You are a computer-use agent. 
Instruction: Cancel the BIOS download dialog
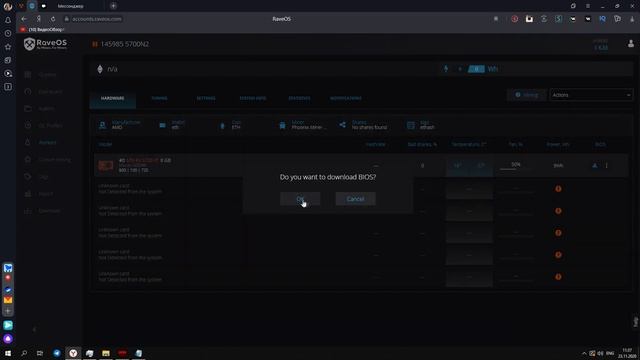click(355, 199)
